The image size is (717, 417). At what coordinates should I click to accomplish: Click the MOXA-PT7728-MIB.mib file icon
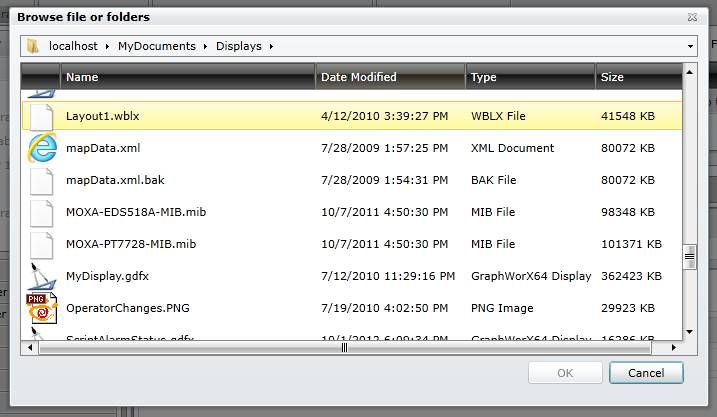click(41, 244)
